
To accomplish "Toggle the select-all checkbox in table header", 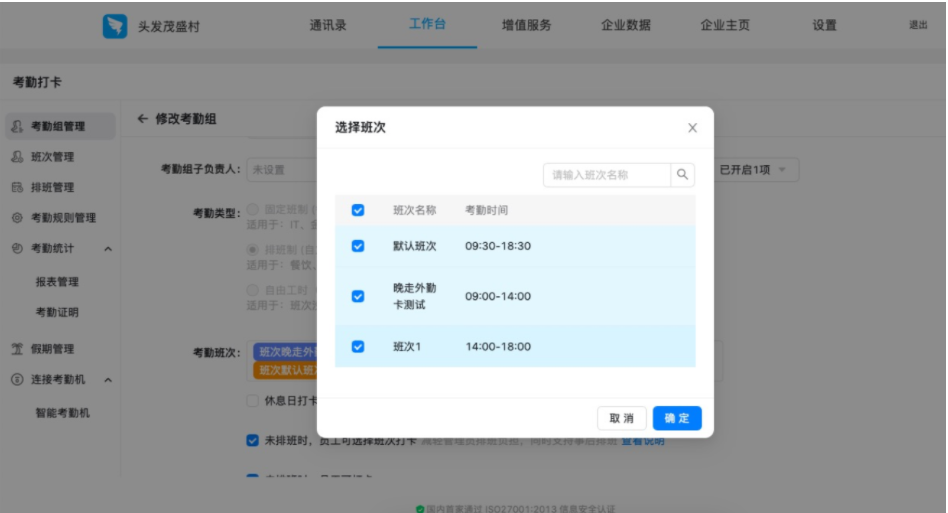I will 358,210.
